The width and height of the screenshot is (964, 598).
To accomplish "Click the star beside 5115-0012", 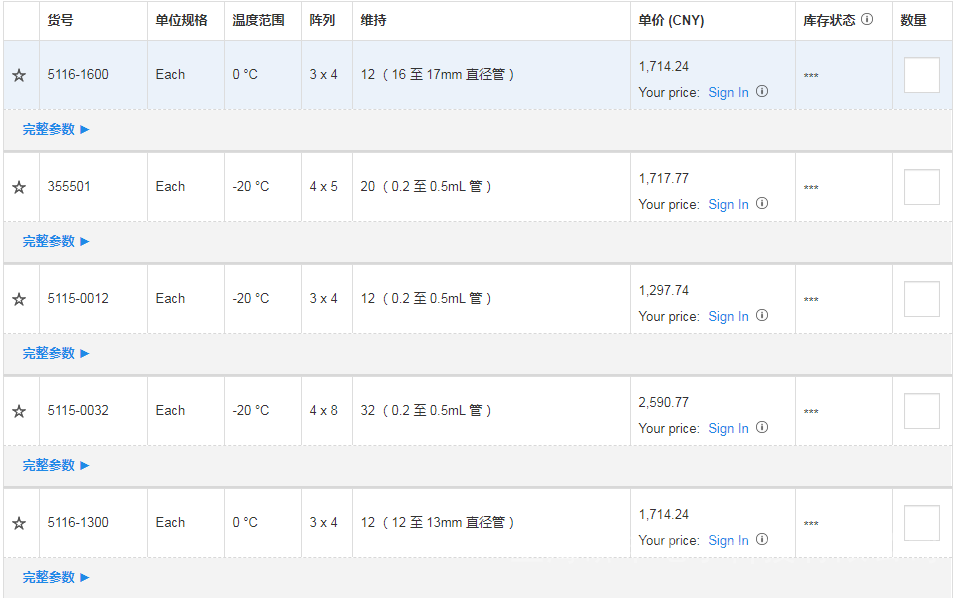I will (x=19, y=299).
